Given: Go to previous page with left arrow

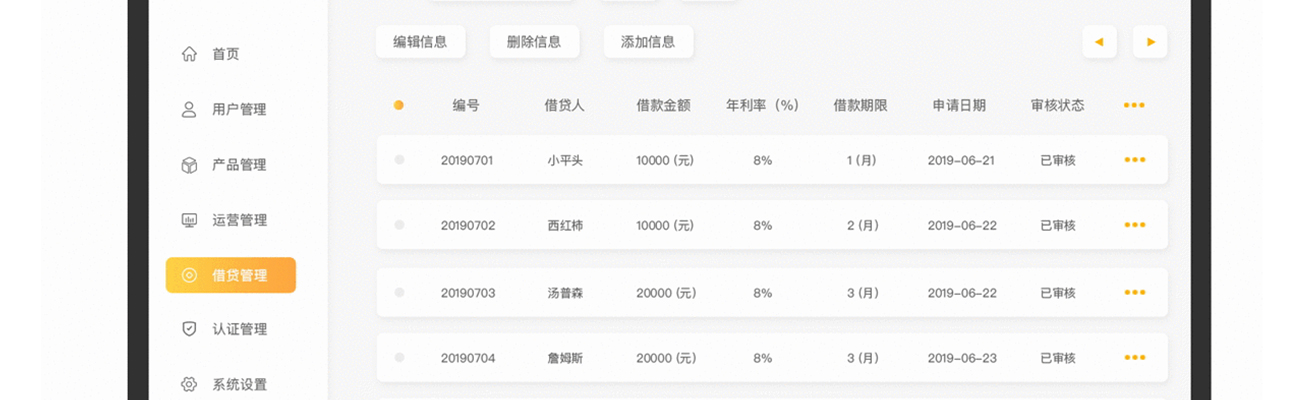Looking at the screenshot, I should pos(1099,41).
